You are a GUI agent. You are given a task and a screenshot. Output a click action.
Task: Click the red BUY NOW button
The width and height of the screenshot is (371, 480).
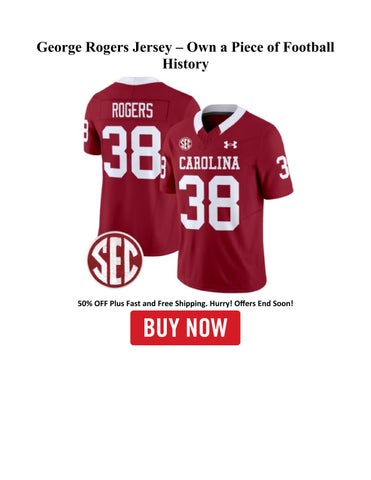tap(185, 328)
